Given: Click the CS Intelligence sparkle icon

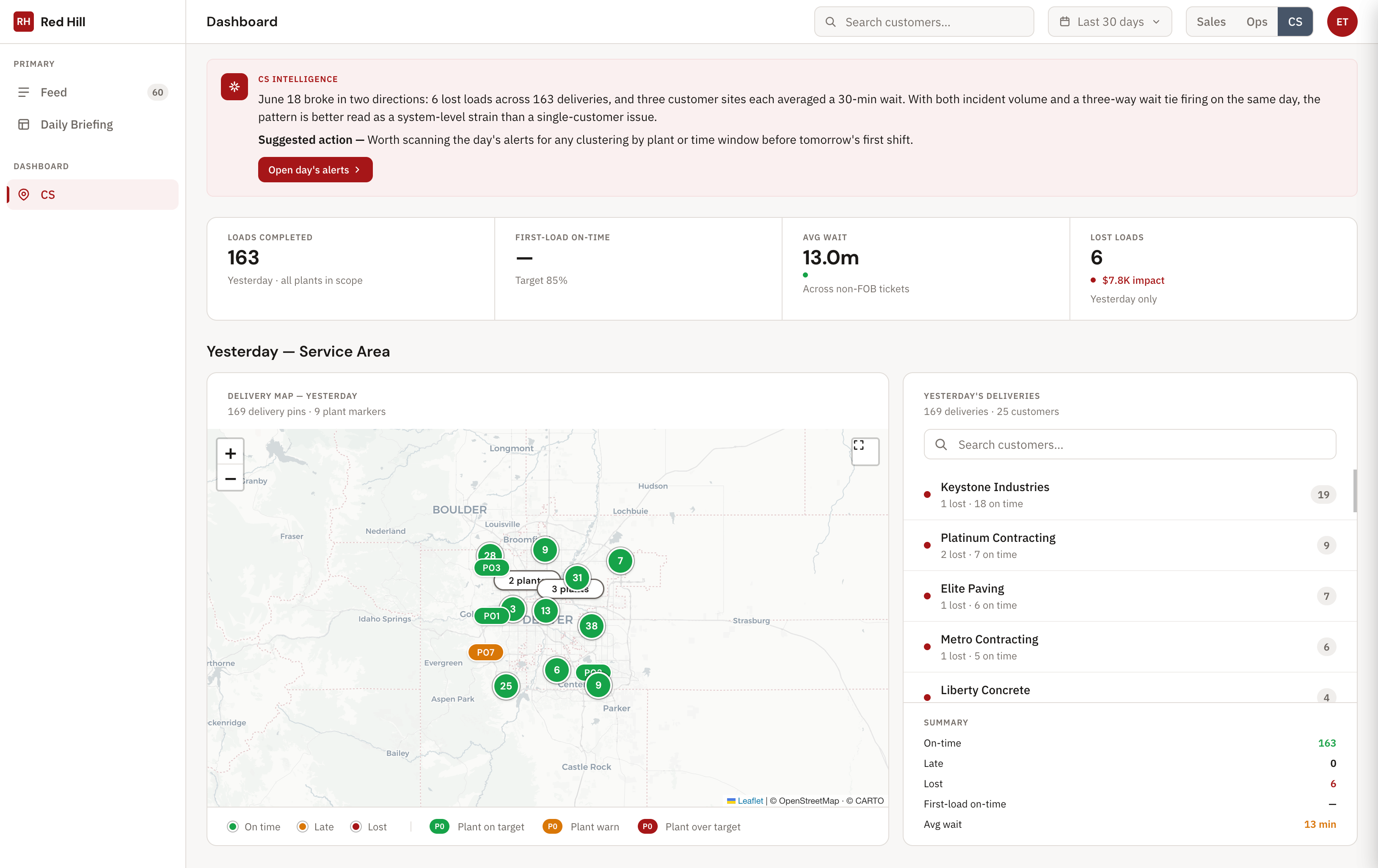Looking at the screenshot, I should [x=234, y=86].
